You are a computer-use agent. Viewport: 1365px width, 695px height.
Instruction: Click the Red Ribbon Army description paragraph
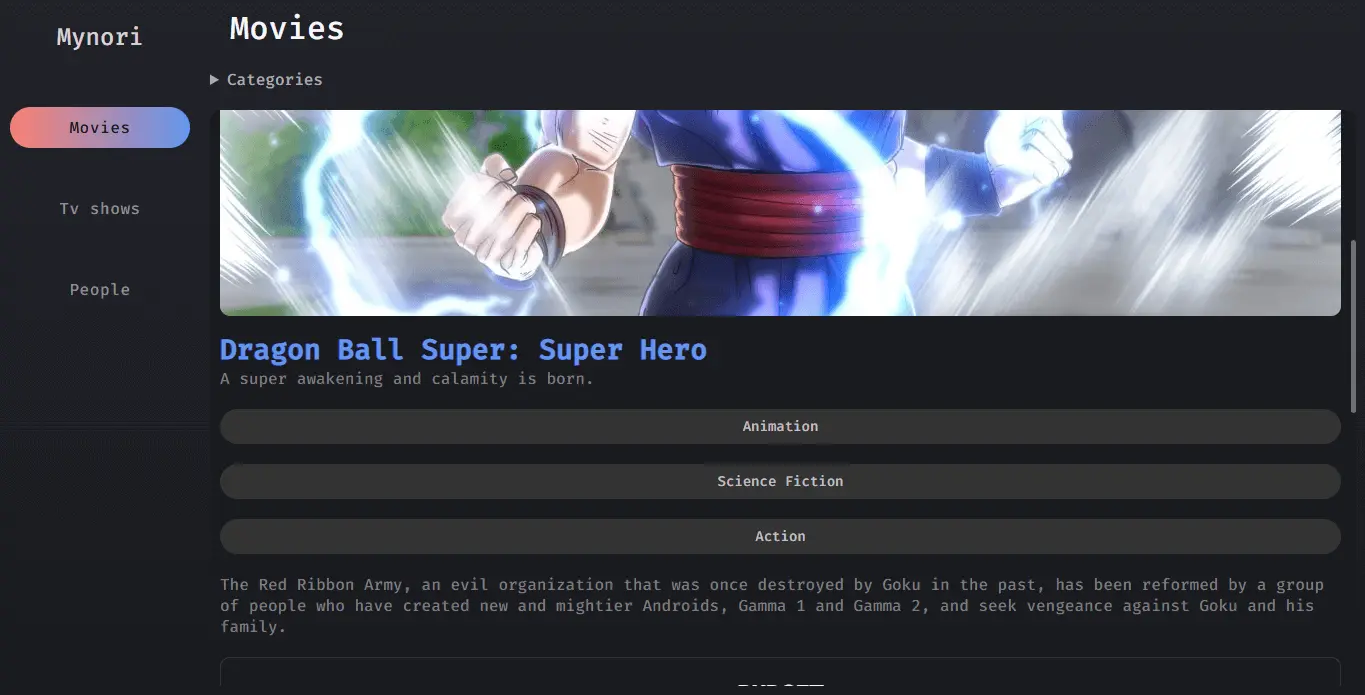coord(772,606)
